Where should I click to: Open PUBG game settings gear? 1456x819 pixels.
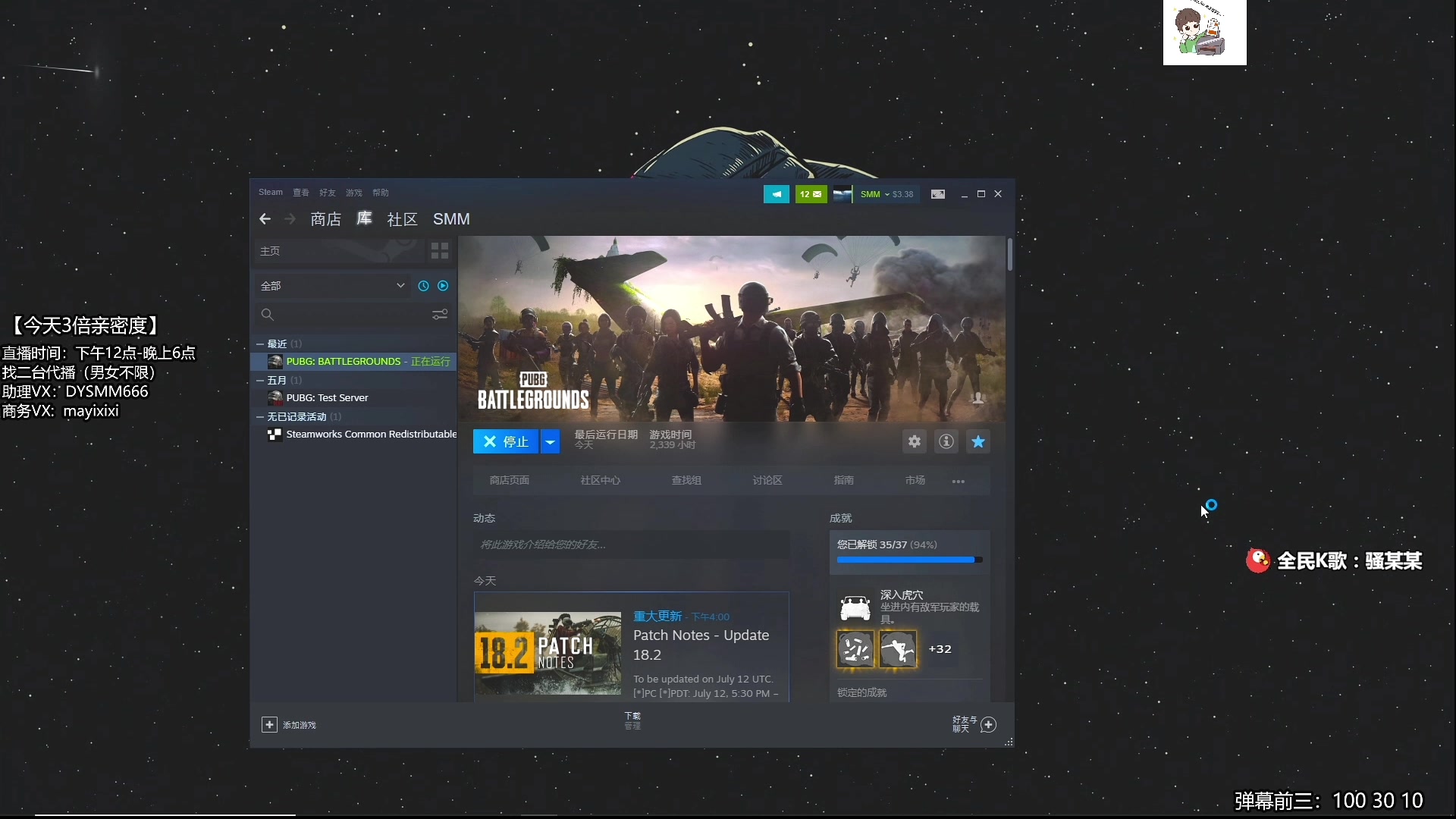pyautogui.click(x=915, y=441)
